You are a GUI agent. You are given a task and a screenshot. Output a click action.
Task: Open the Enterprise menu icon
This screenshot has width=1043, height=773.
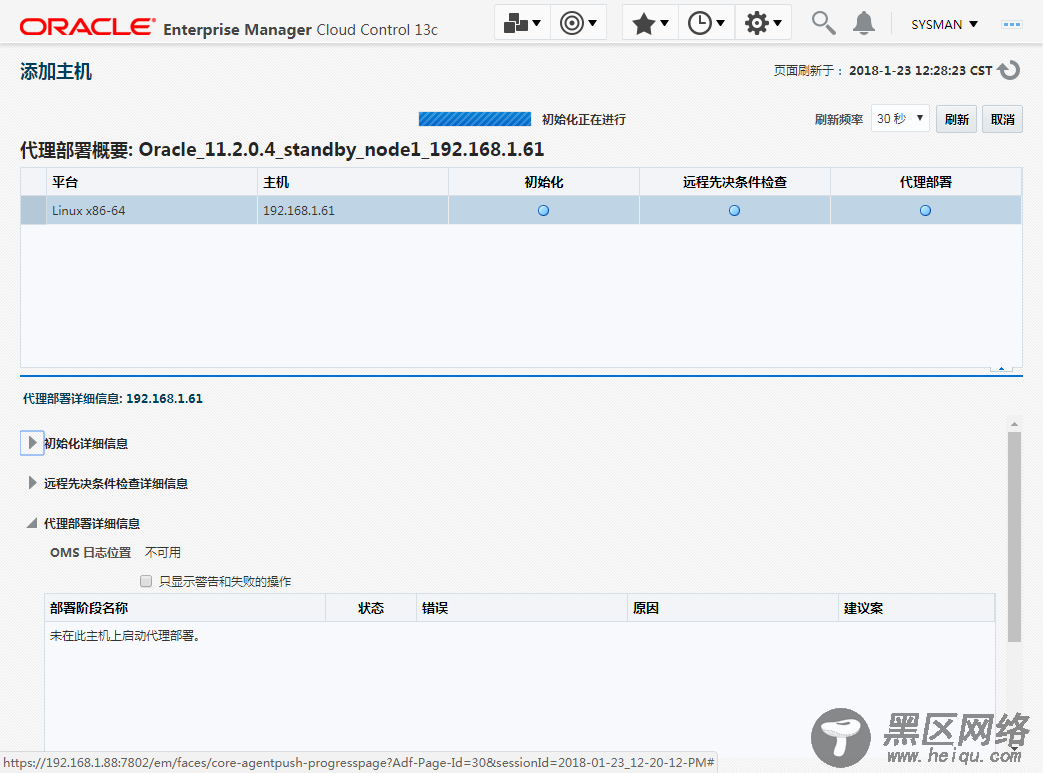522,23
